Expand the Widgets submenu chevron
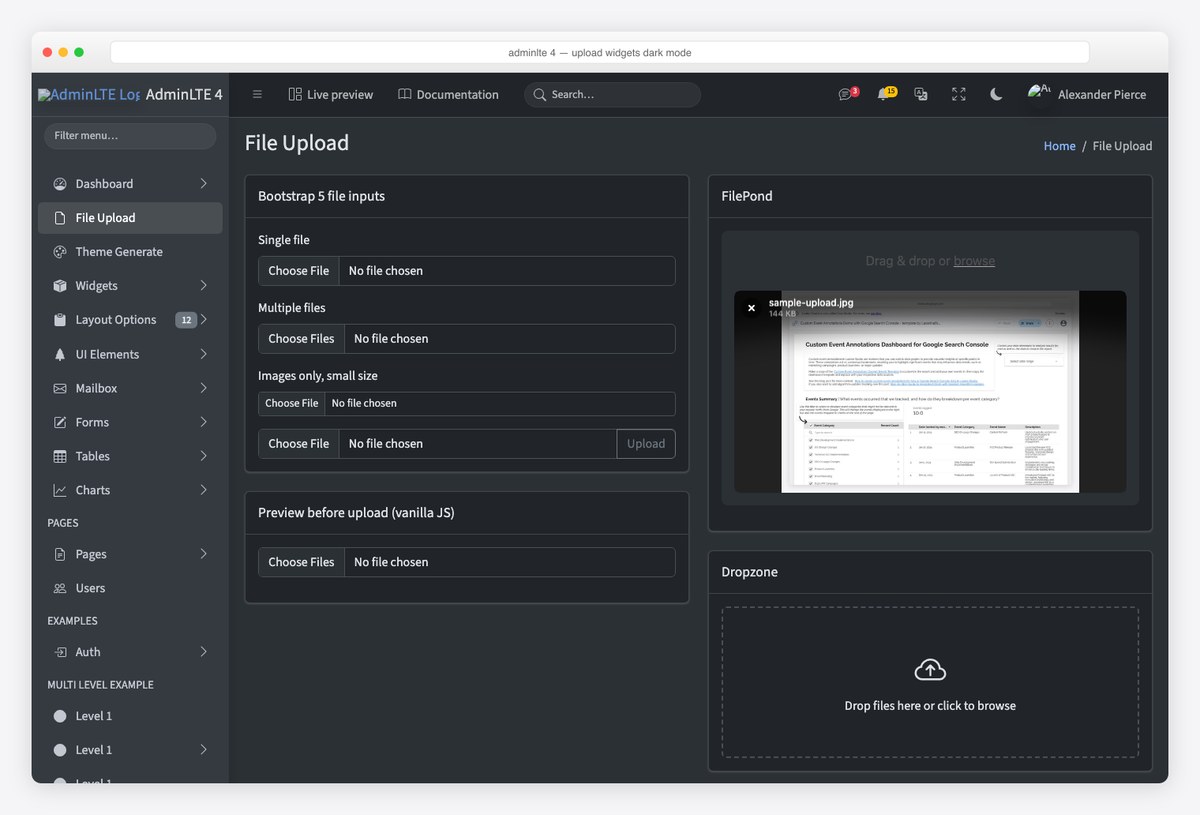The height and width of the screenshot is (815, 1200). (x=203, y=285)
